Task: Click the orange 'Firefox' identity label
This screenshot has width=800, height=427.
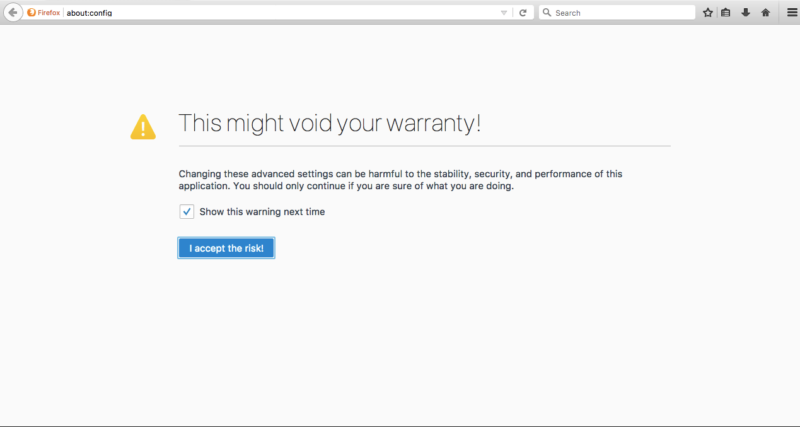Action: pyautogui.click(x=48, y=13)
